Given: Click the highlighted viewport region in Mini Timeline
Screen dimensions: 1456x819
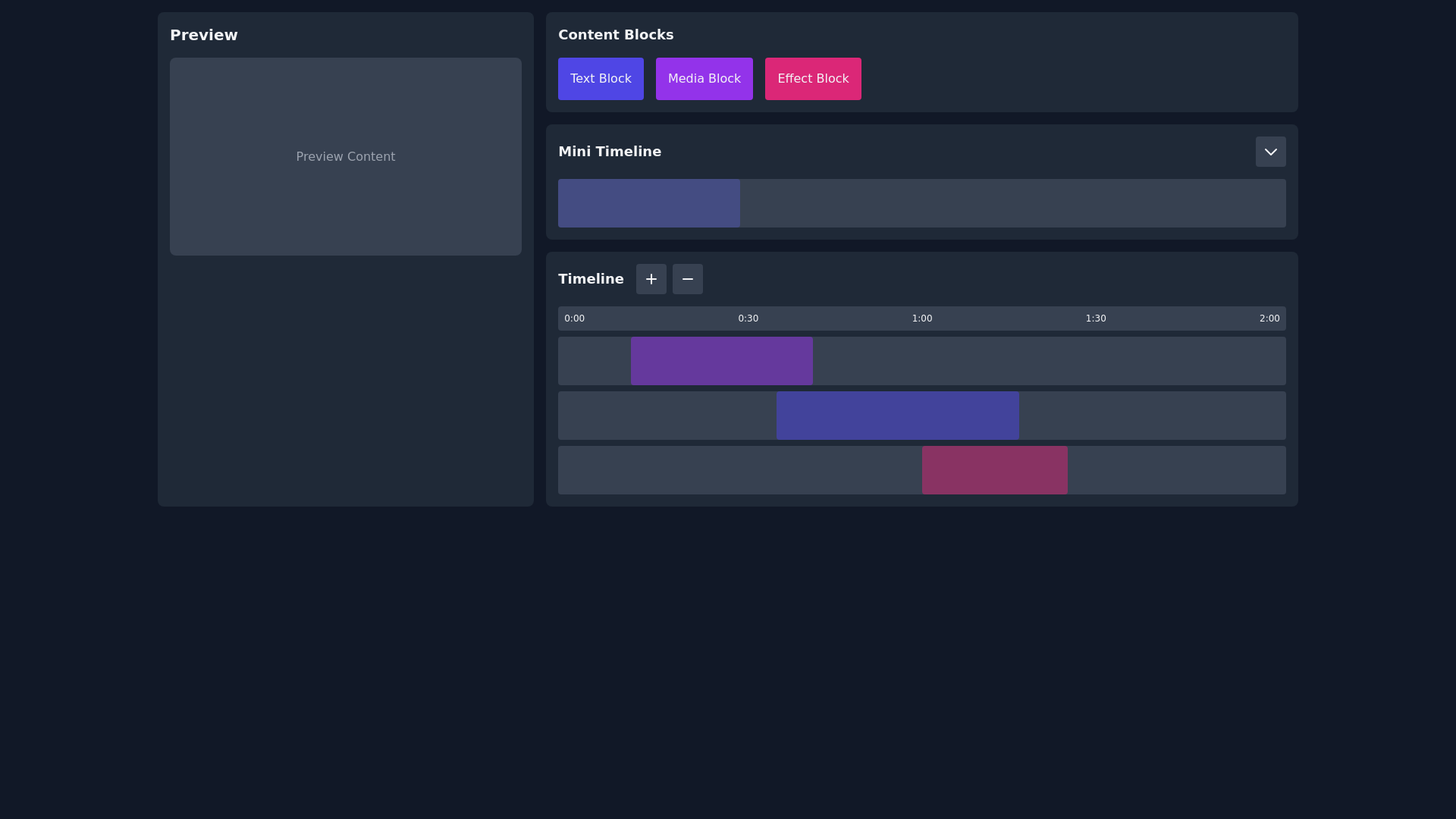Looking at the screenshot, I should (x=648, y=203).
